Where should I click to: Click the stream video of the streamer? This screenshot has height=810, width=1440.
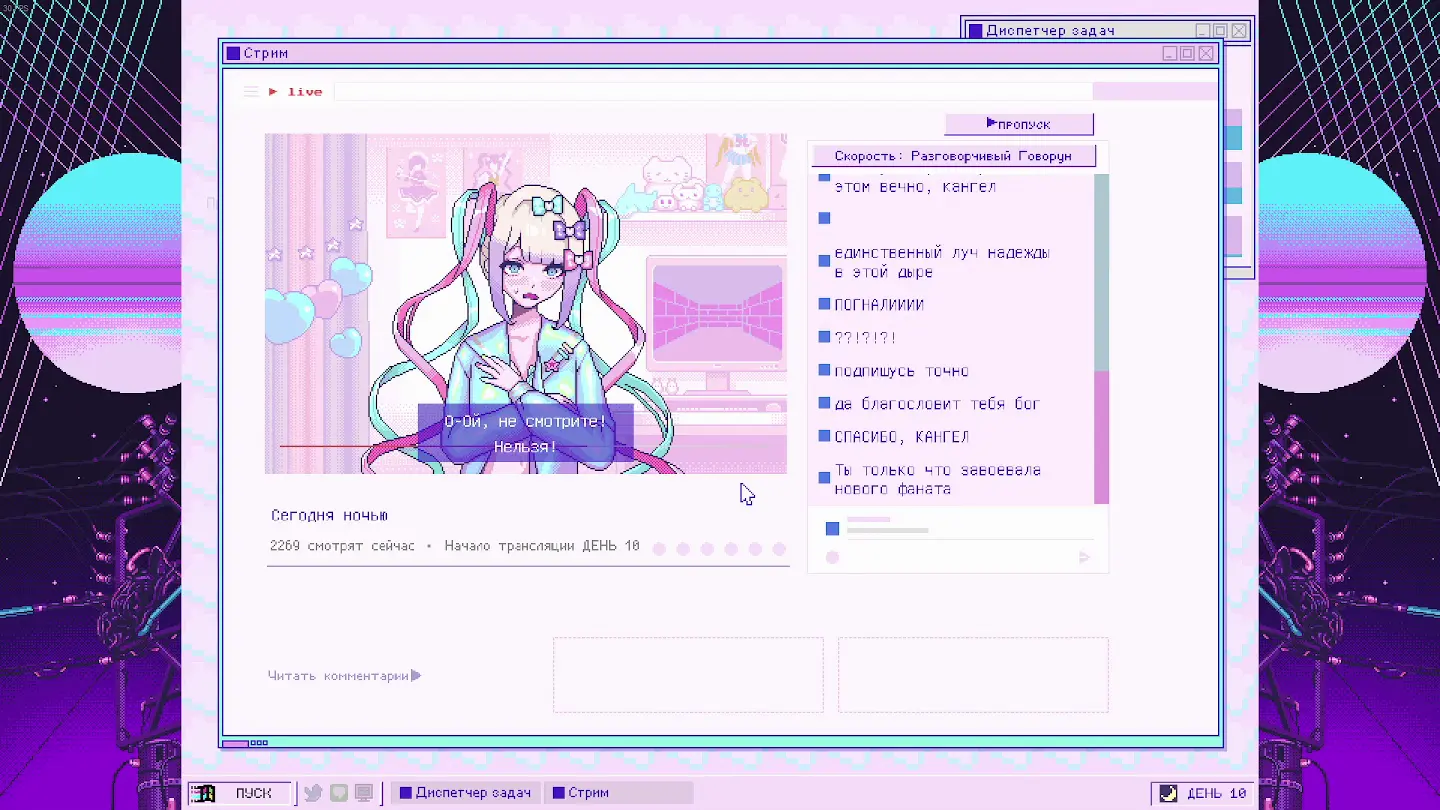[525, 303]
